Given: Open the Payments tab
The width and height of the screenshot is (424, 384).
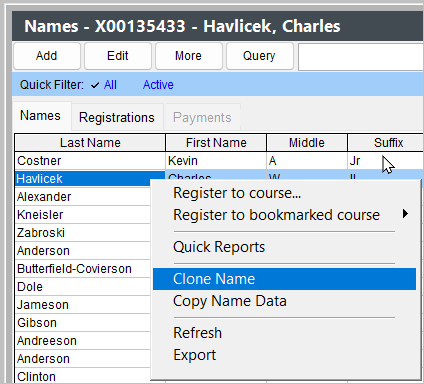Looking at the screenshot, I should point(202,117).
